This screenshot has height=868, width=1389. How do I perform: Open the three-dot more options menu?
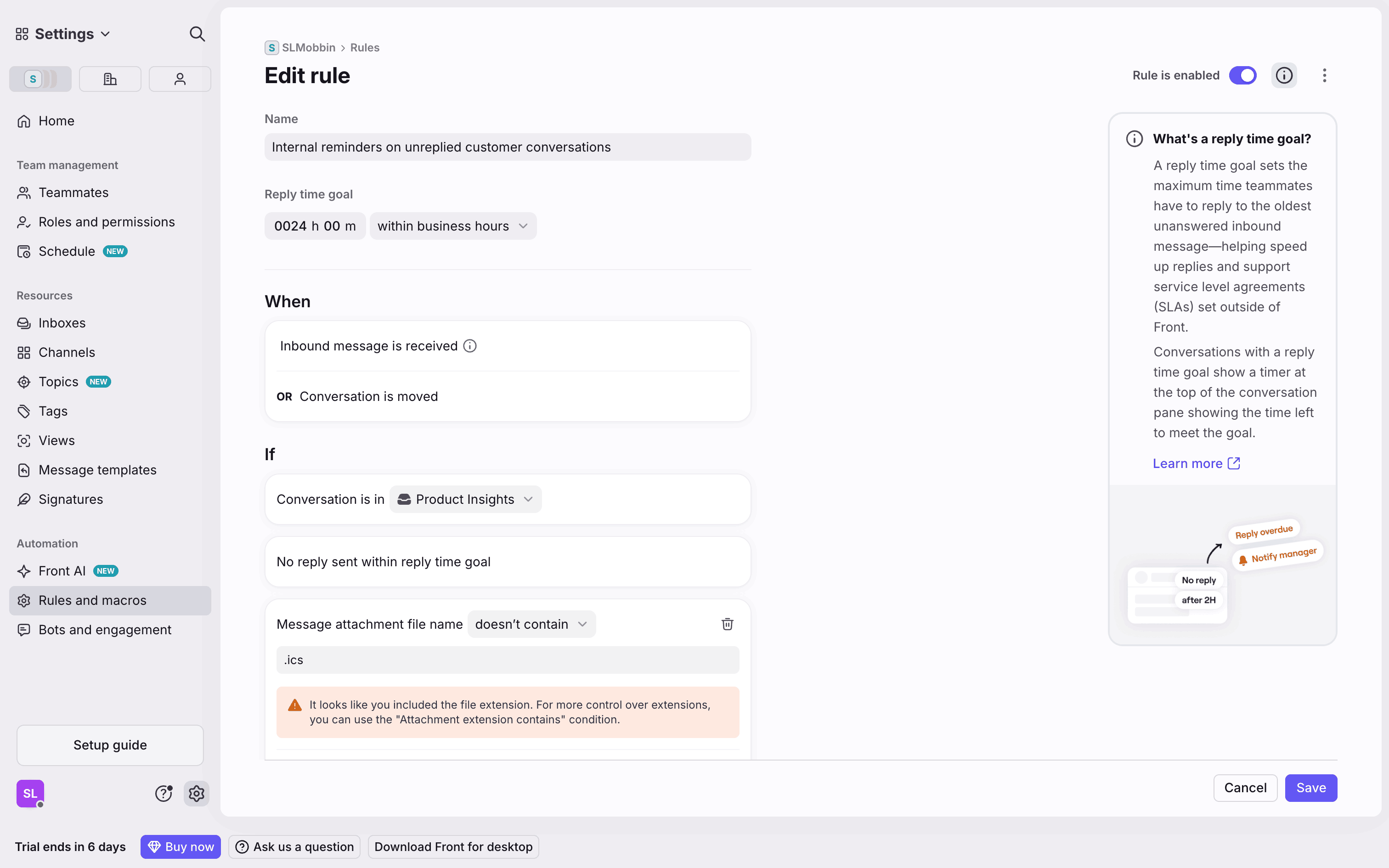tap(1325, 75)
